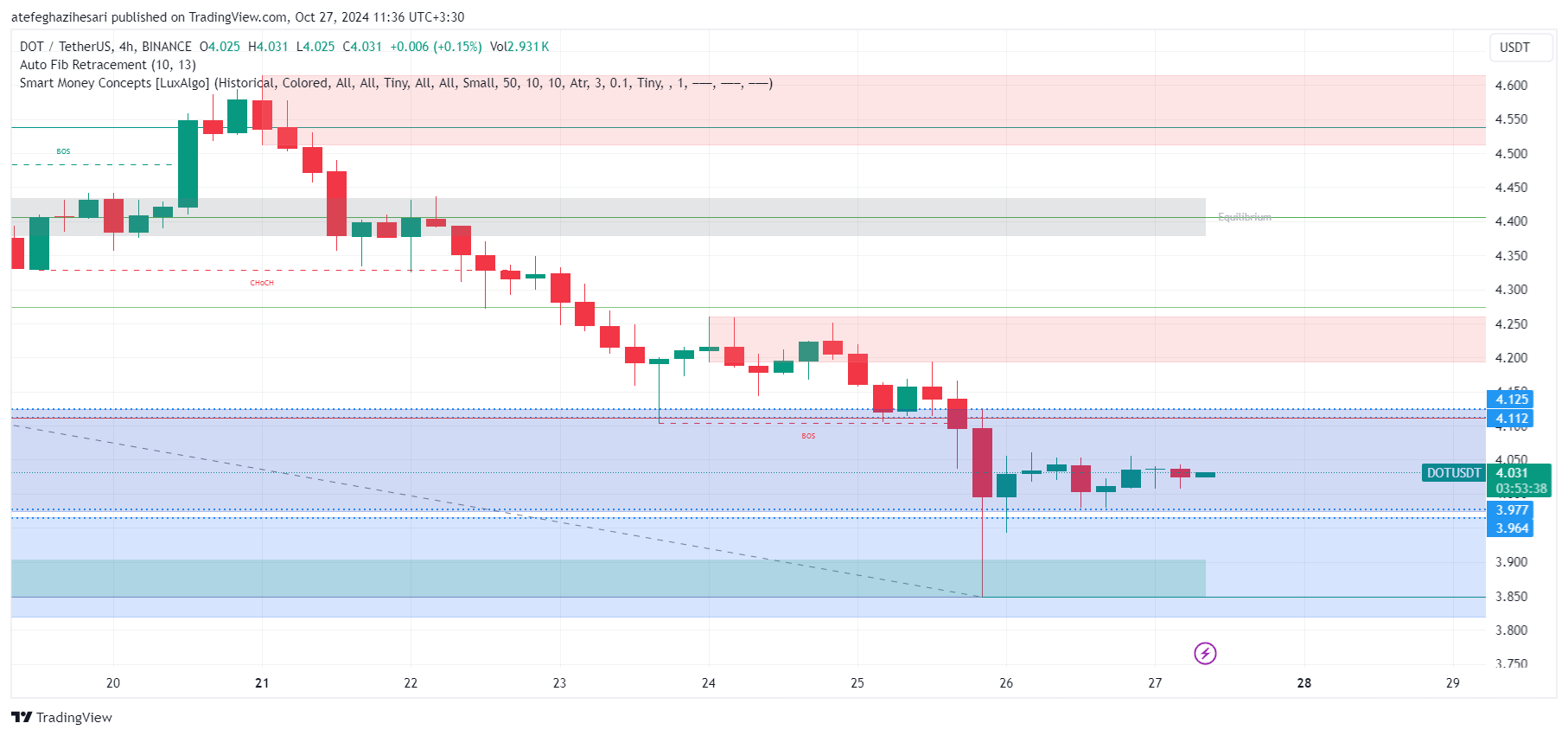Click the purple lightning bolt event icon
The height and width of the screenshot is (736, 1568).
pyautogui.click(x=1205, y=653)
